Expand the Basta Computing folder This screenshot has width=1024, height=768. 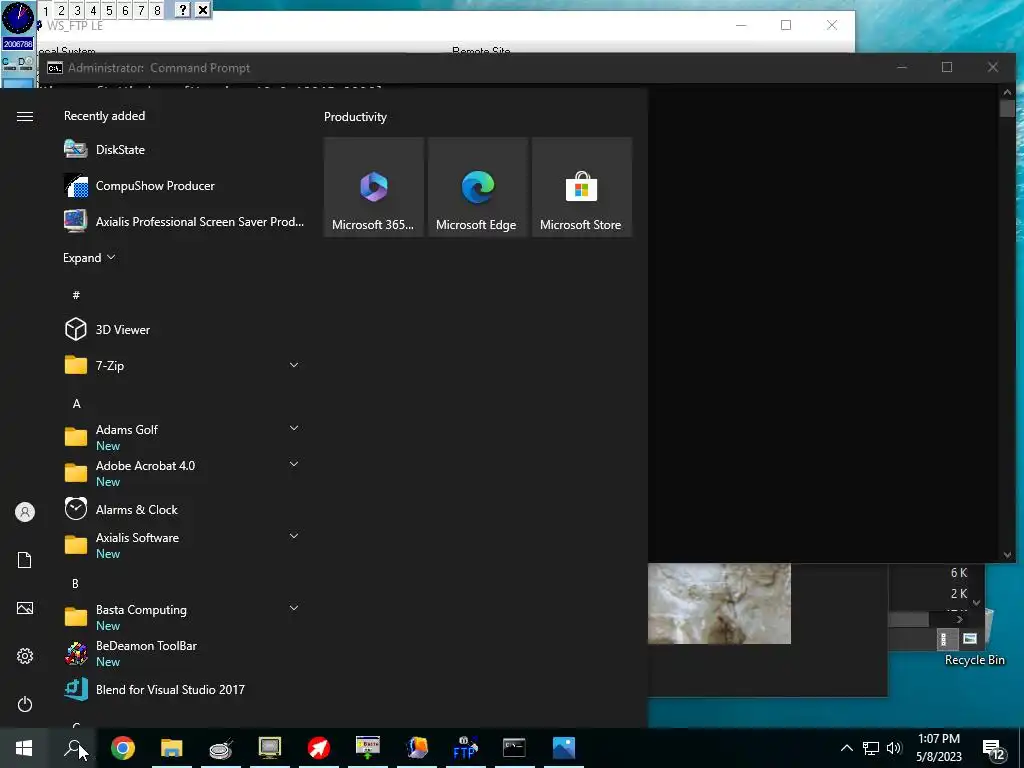[x=294, y=608]
